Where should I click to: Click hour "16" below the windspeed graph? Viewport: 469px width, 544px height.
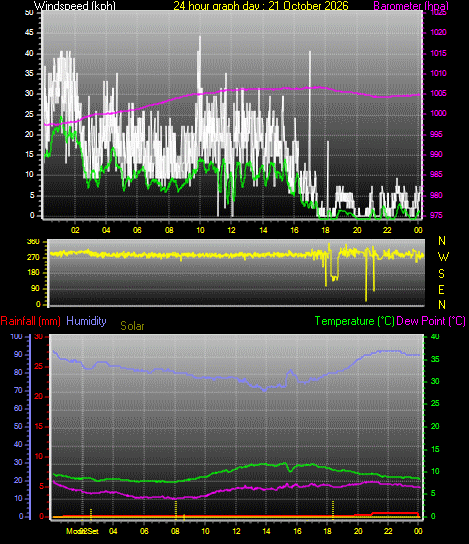(295, 230)
